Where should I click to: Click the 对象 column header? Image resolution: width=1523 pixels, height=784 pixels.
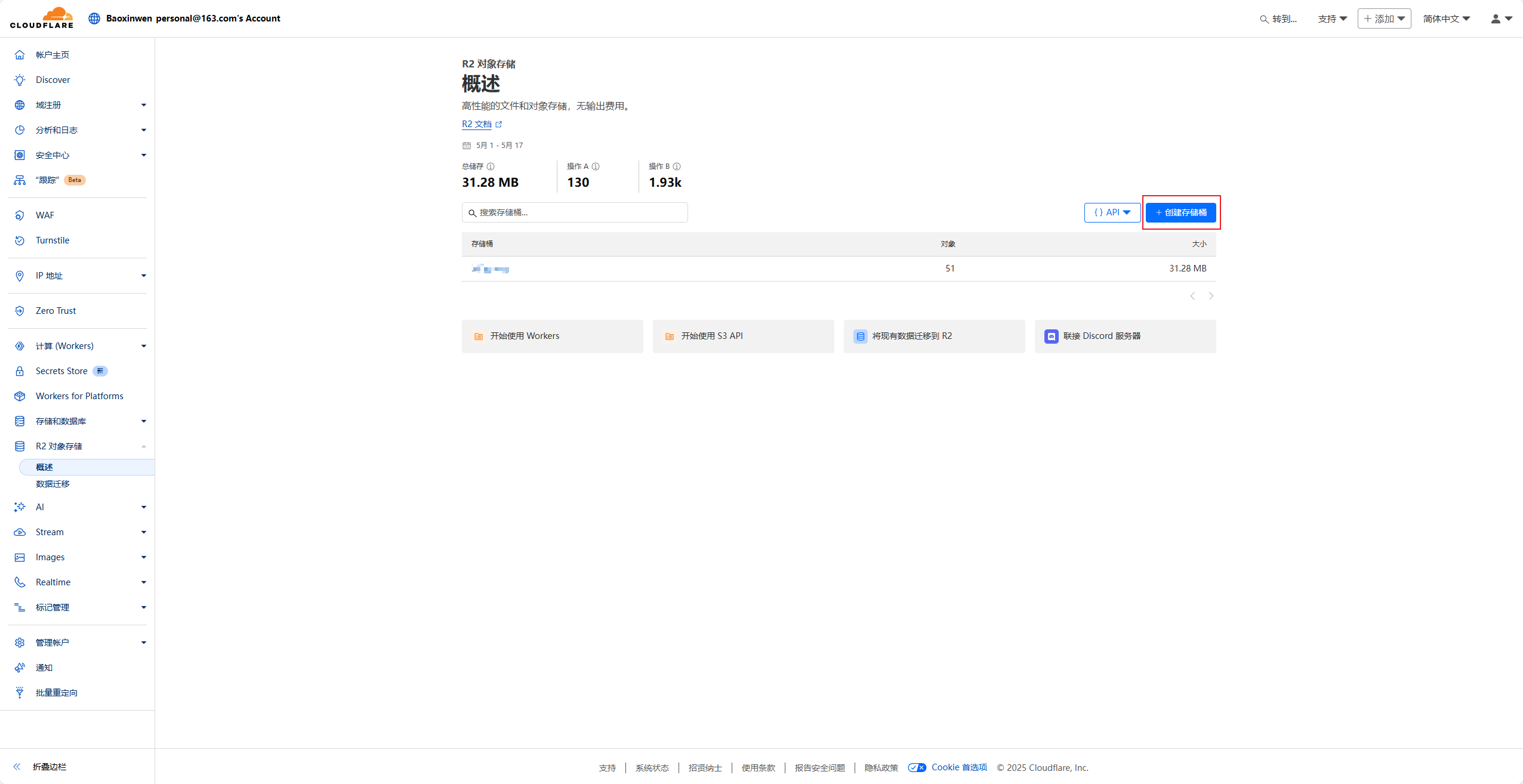pos(948,244)
